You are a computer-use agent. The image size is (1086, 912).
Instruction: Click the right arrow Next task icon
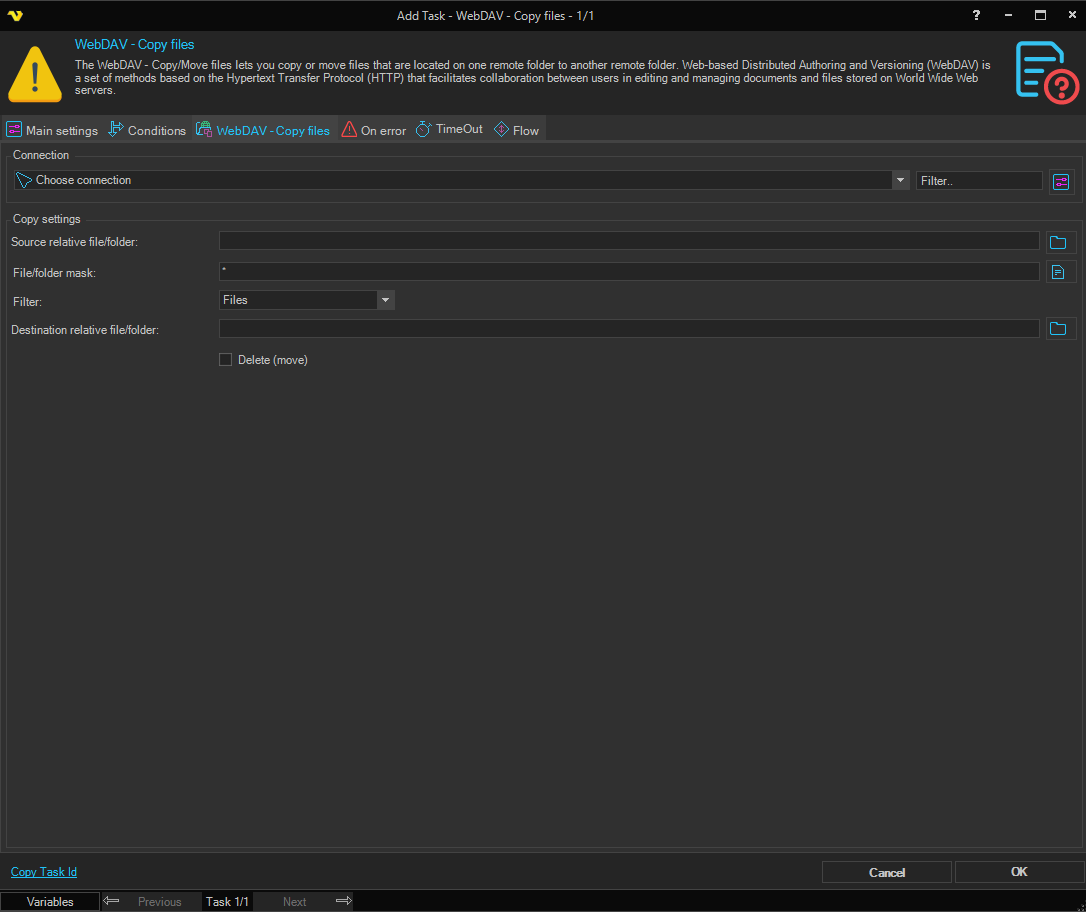pos(343,901)
